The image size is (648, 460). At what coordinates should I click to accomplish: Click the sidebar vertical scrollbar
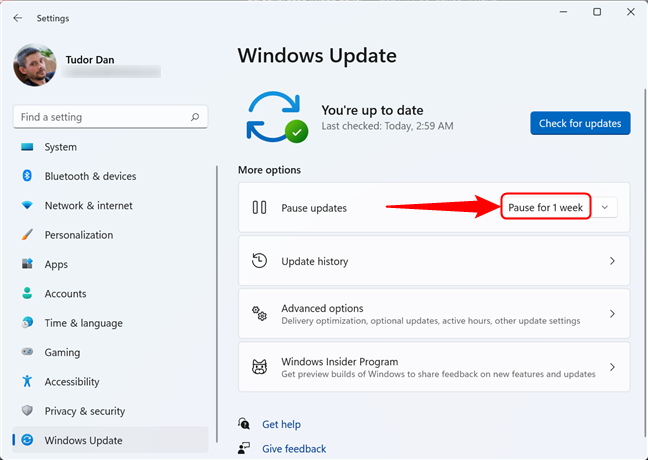point(217,304)
